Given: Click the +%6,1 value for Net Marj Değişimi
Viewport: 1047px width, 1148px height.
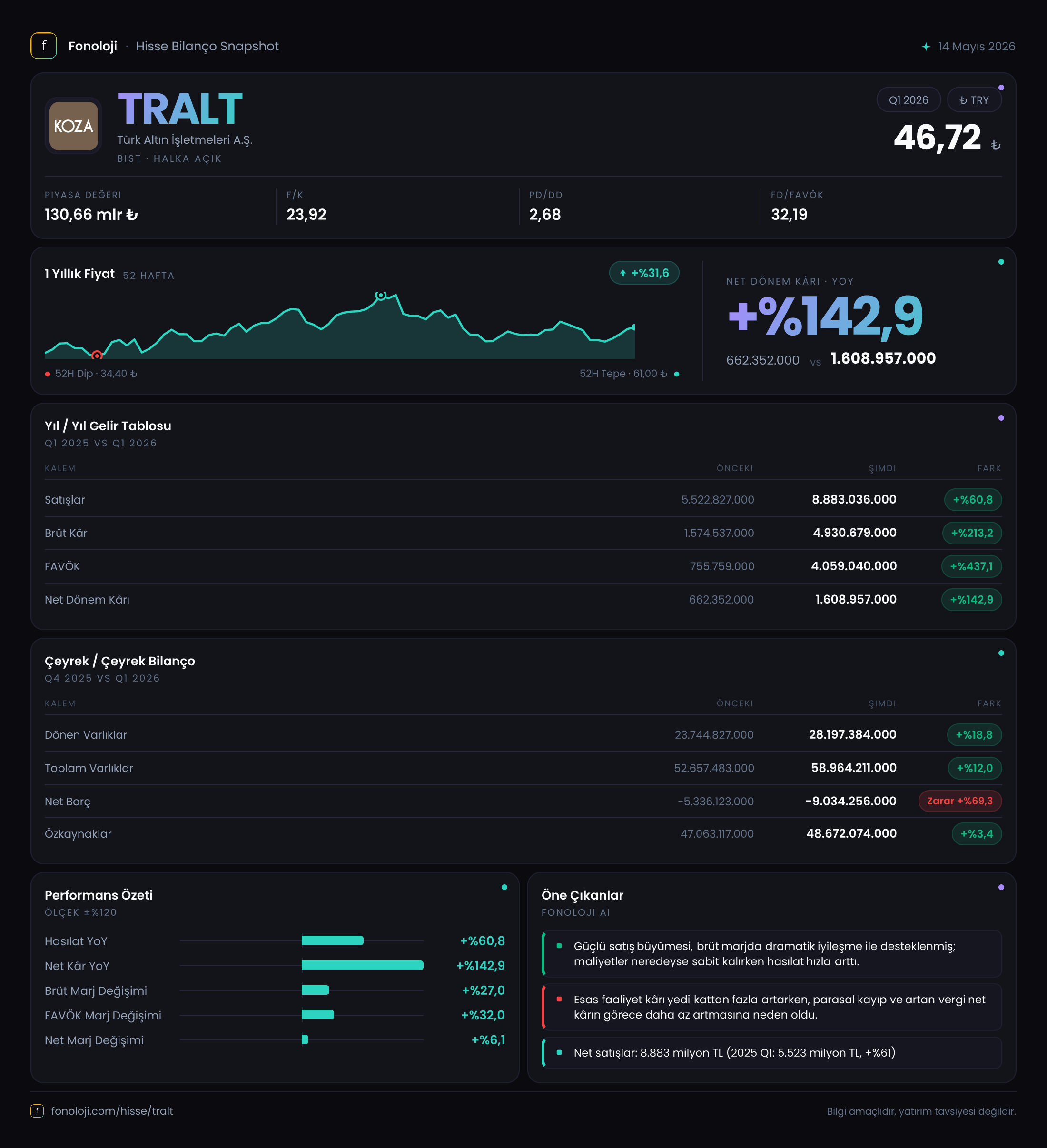Looking at the screenshot, I should click(x=488, y=1040).
